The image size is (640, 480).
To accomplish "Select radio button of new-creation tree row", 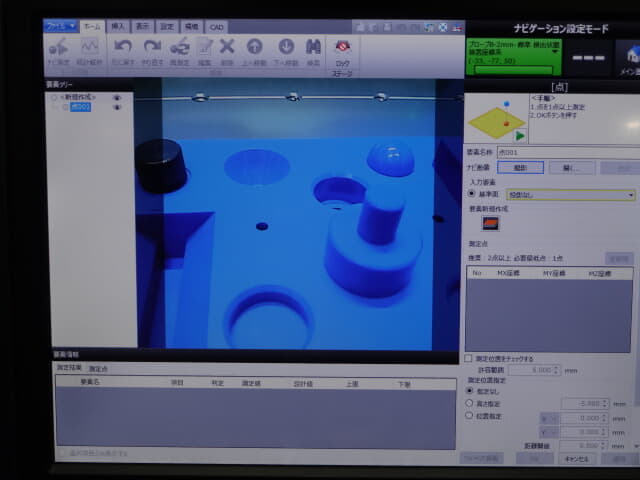I will (x=54, y=98).
